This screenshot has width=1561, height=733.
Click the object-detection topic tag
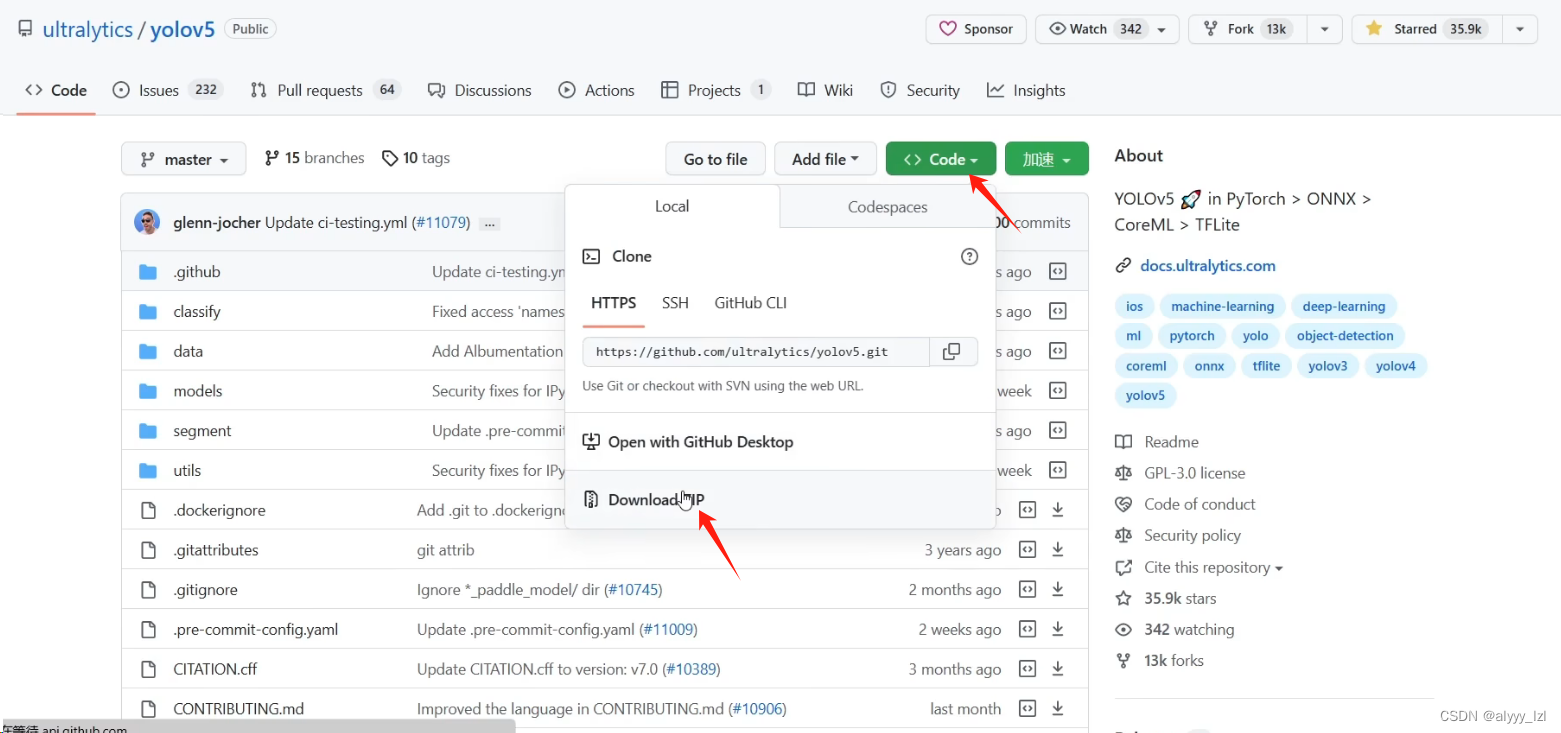coord(1345,336)
